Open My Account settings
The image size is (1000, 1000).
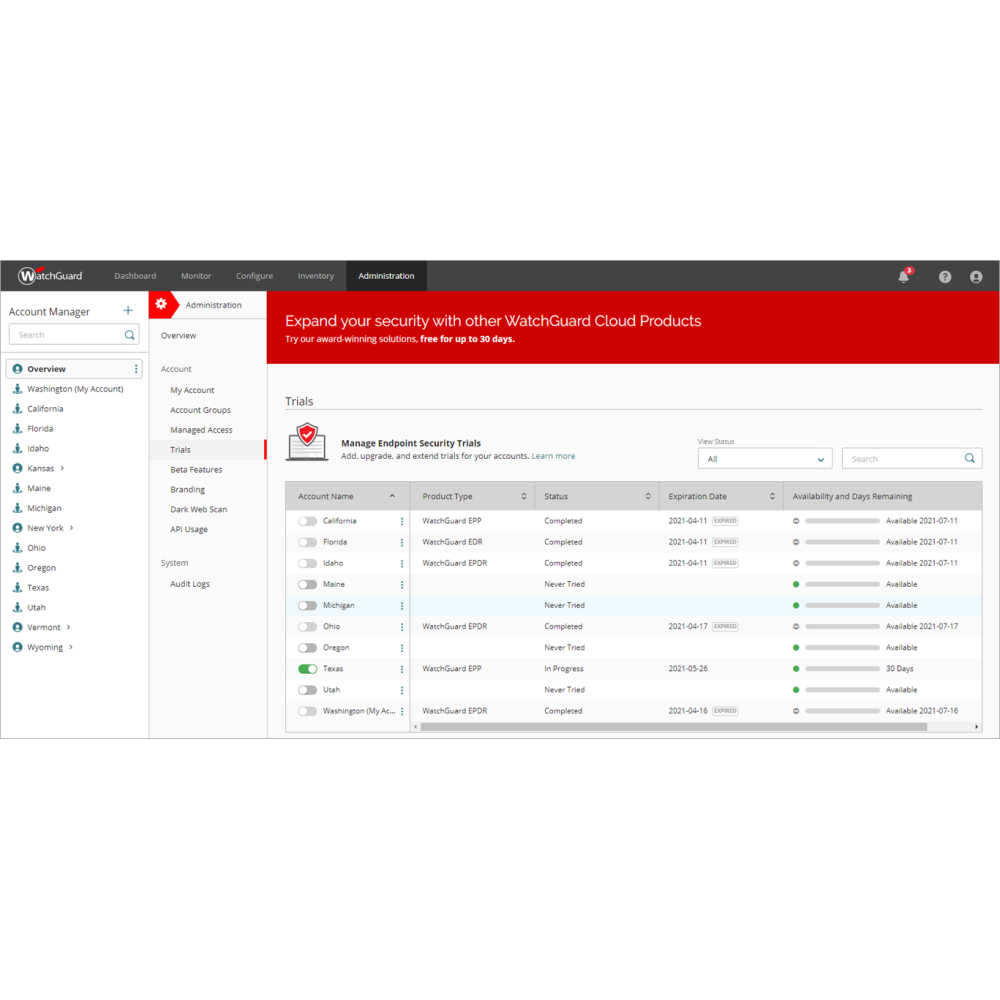192,390
